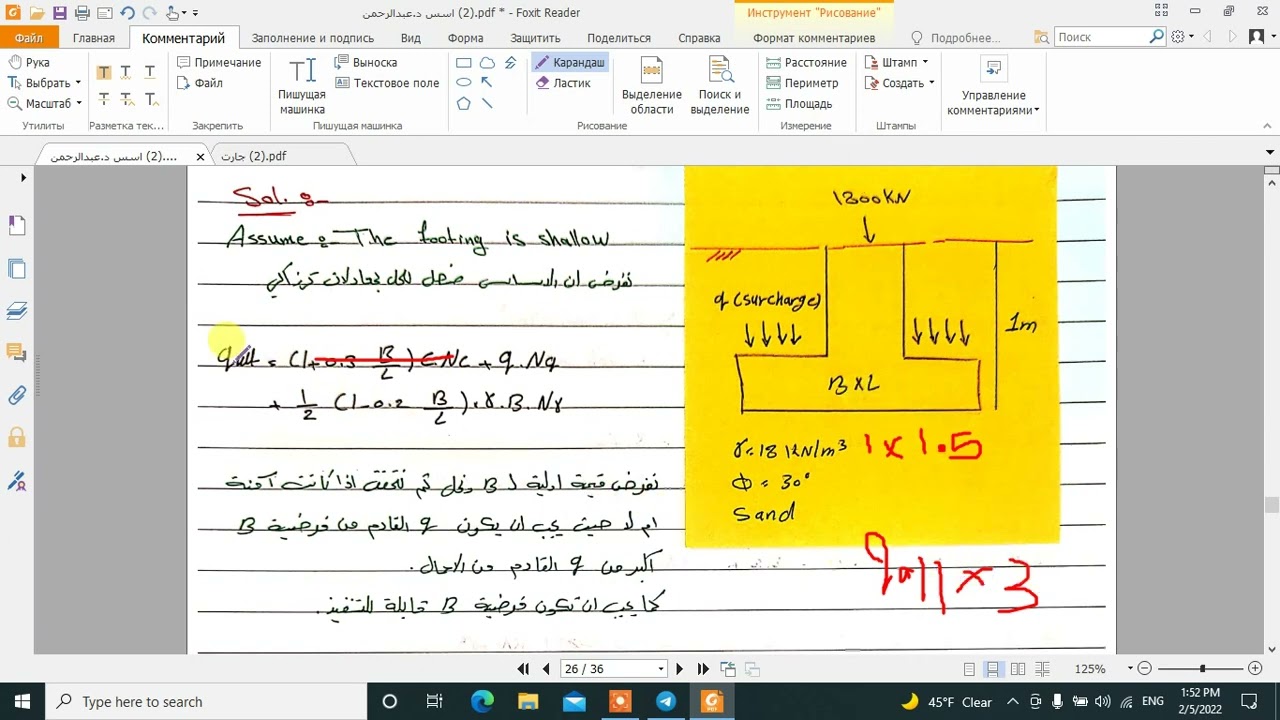This screenshot has width=1280, height=720.
Task: Go to next page arrow
Action: (680, 669)
